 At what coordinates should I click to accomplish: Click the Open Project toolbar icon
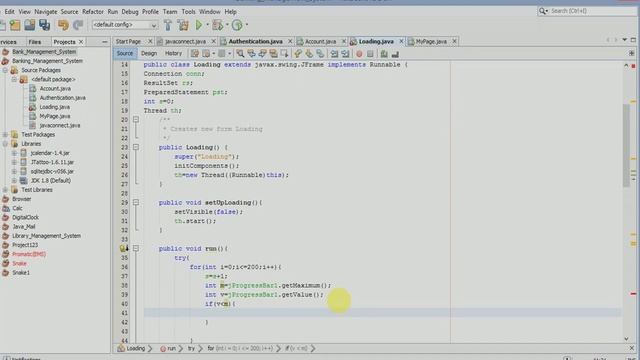pos(29,25)
